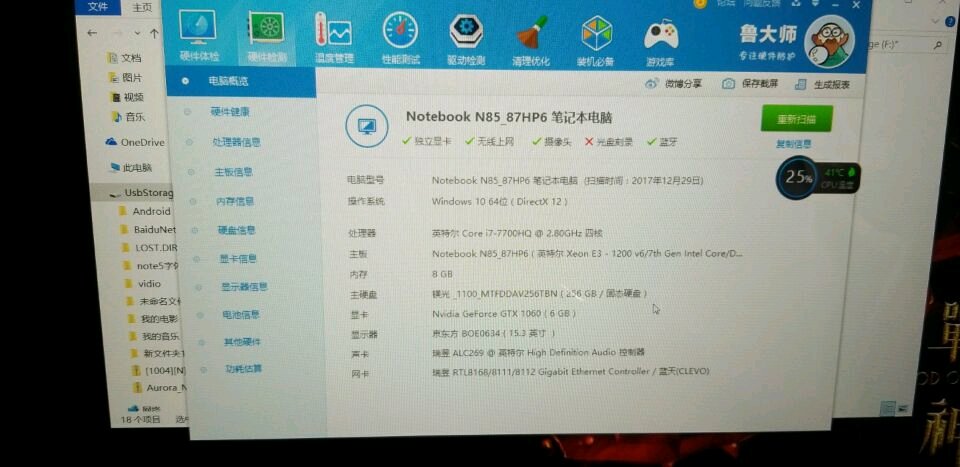Open the 论坛 link in Ludashi title bar
960x467 pixels.
[x=725, y=3]
